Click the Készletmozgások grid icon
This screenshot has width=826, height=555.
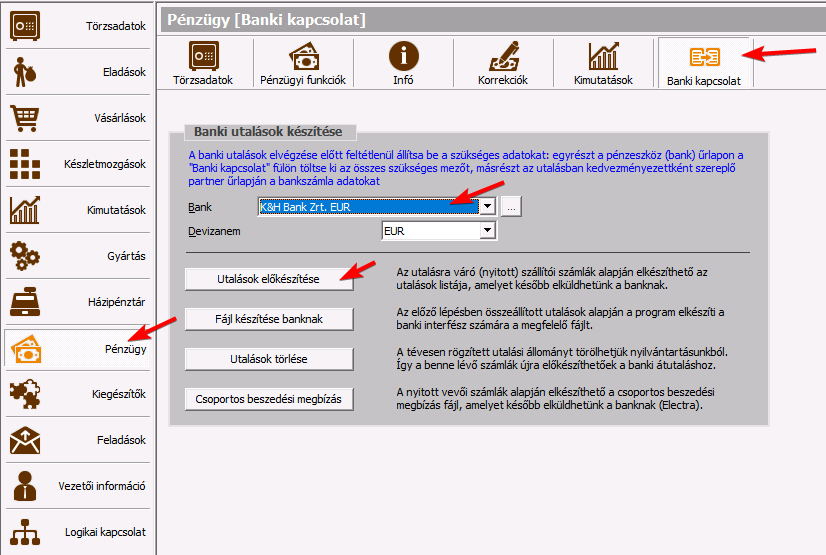pyautogui.click(x=25, y=164)
